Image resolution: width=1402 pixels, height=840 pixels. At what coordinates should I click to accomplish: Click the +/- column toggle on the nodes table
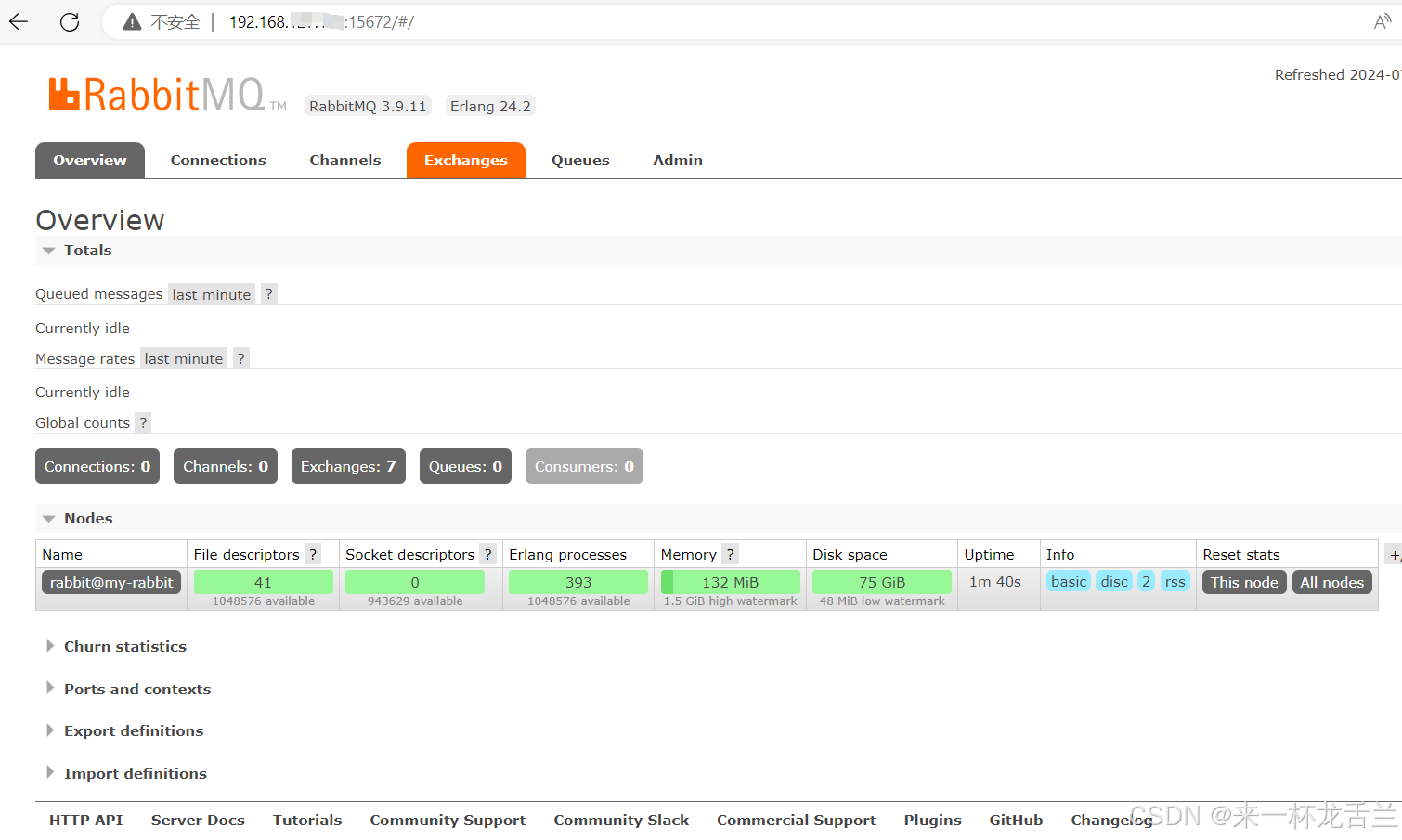(x=1394, y=555)
